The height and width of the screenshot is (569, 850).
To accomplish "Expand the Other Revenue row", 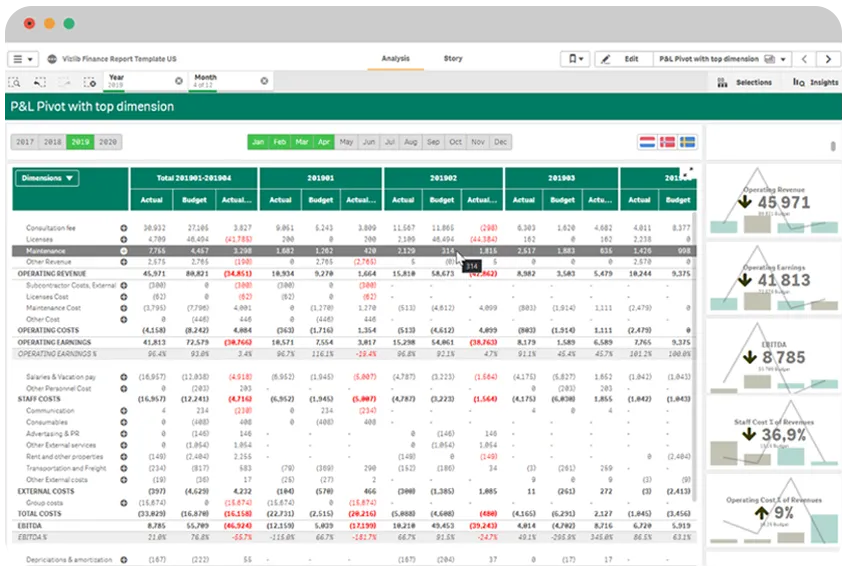I will click(x=124, y=263).
